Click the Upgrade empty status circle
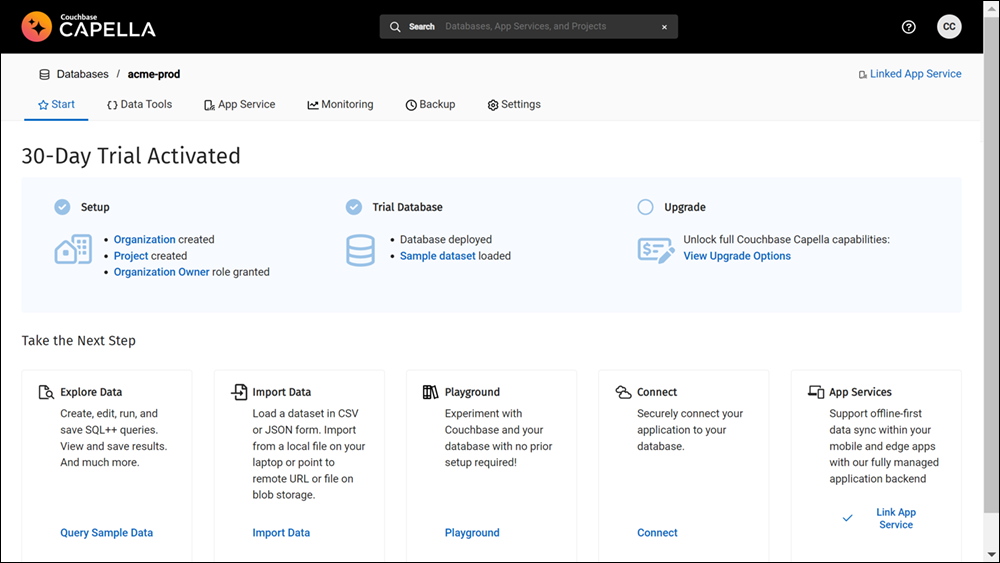 click(x=645, y=207)
